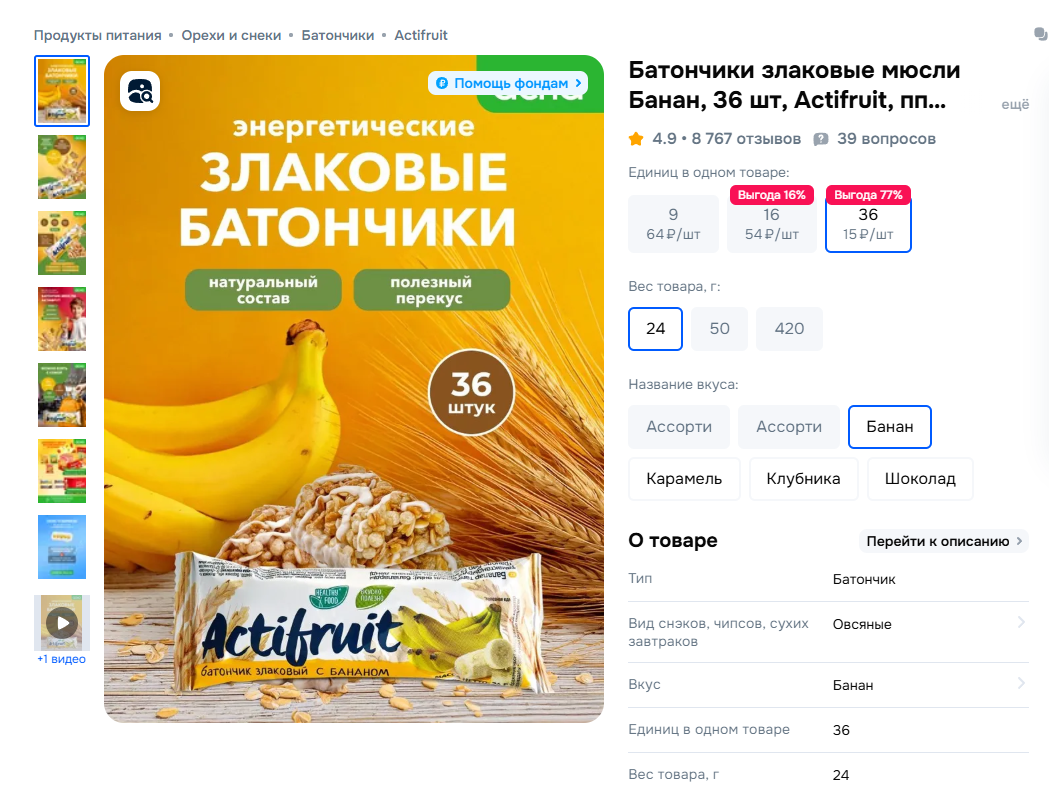Select the Карамель flavor
This screenshot has width=1049, height=805.
pos(684,478)
